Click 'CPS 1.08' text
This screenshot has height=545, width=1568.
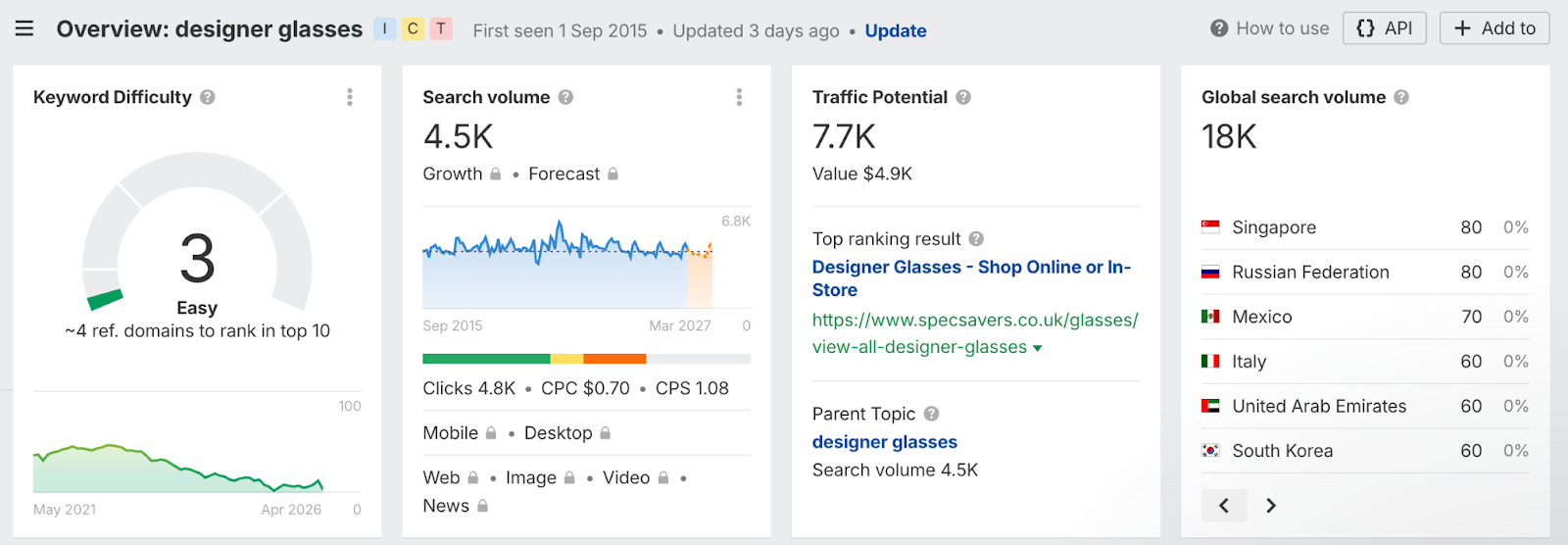pos(692,388)
